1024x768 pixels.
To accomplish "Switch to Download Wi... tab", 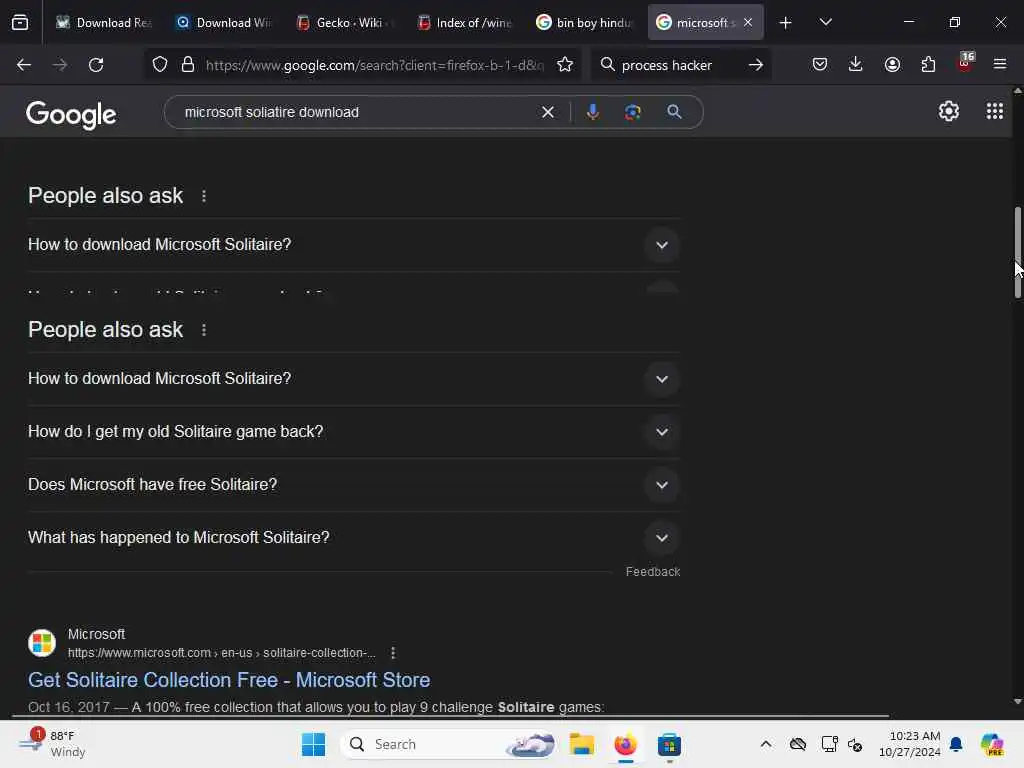I will tap(223, 23).
